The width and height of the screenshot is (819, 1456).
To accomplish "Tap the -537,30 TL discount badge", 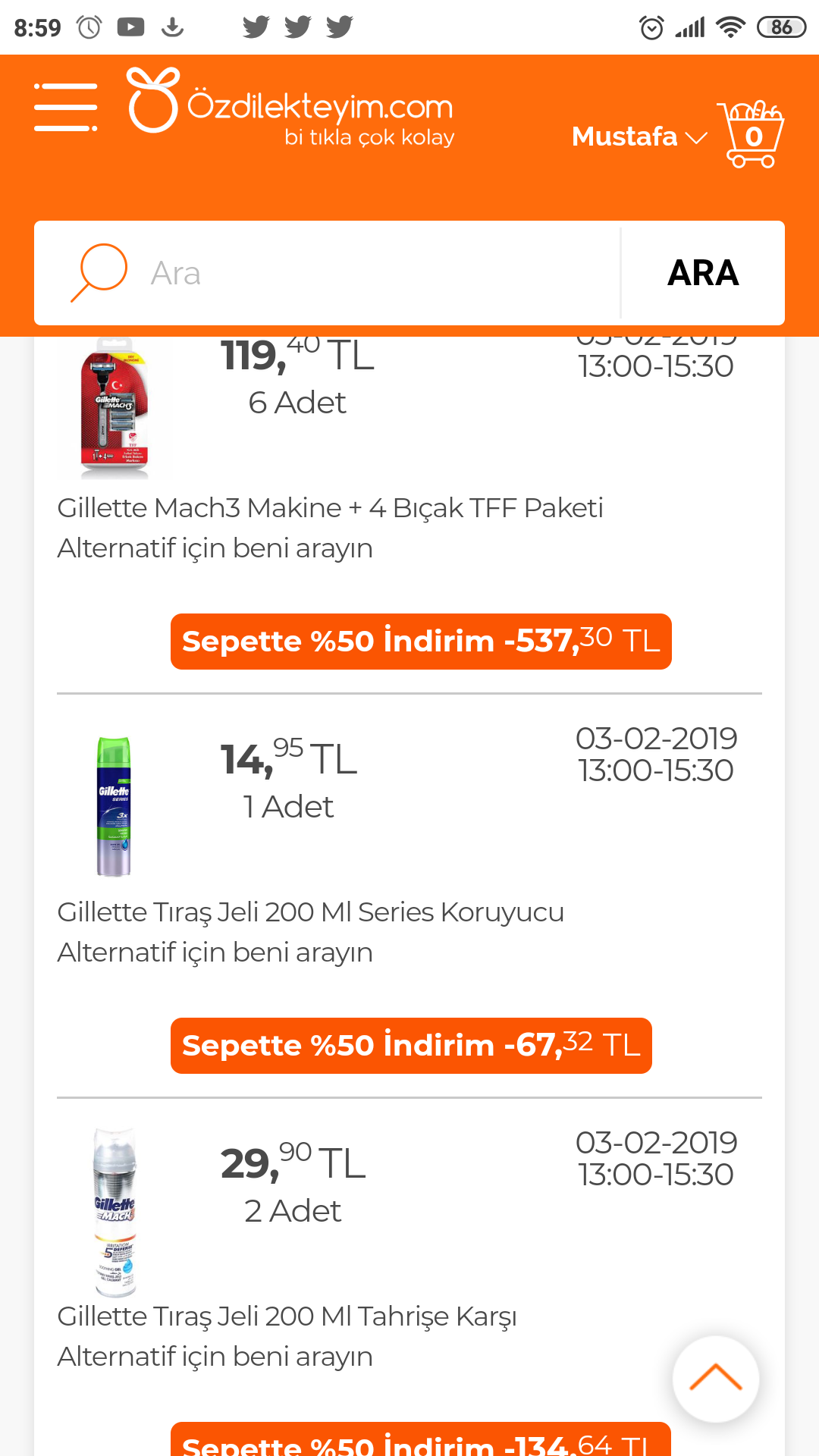I will tap(421, 642).
